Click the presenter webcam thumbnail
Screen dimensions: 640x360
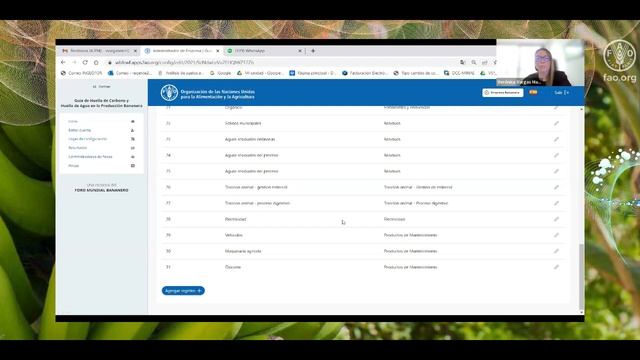tap(540, 62)
